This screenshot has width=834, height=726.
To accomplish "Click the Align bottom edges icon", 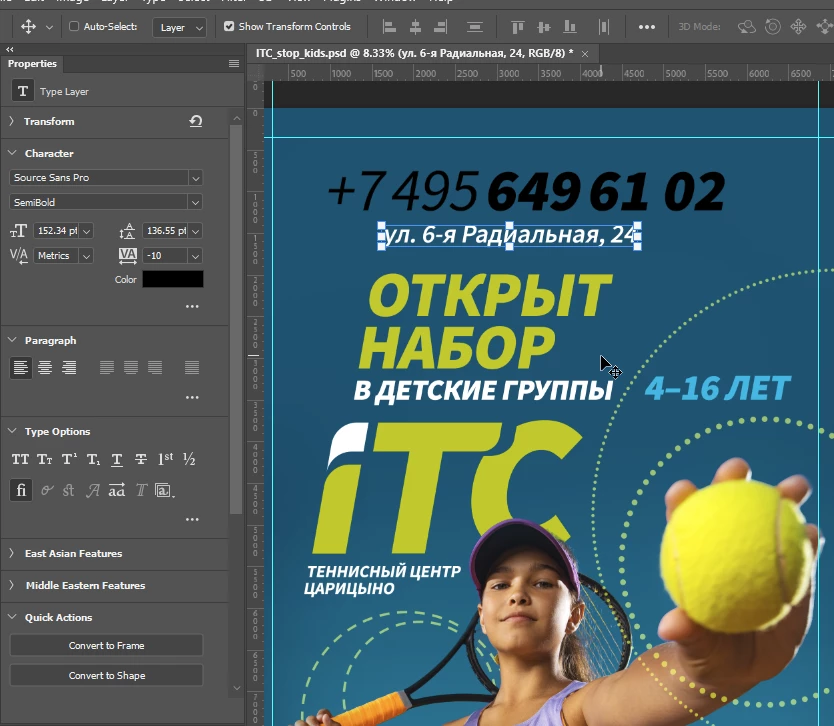I will pyautogui.click(x=570, y=27).
